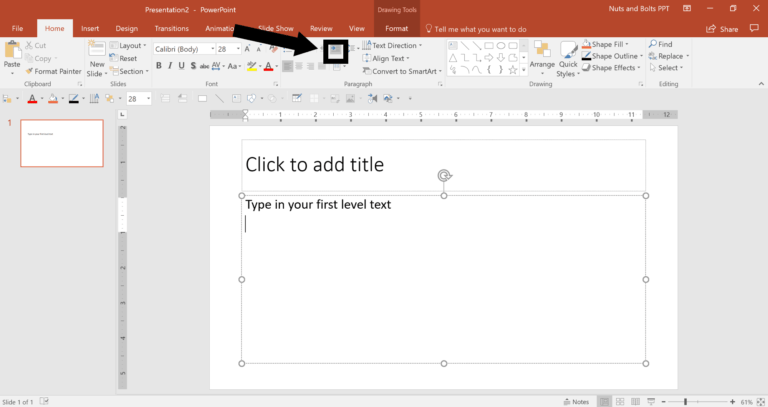The height and width of the screenshot is (407, 768).
Task: Open the File menu
Action: click(18, 28)
